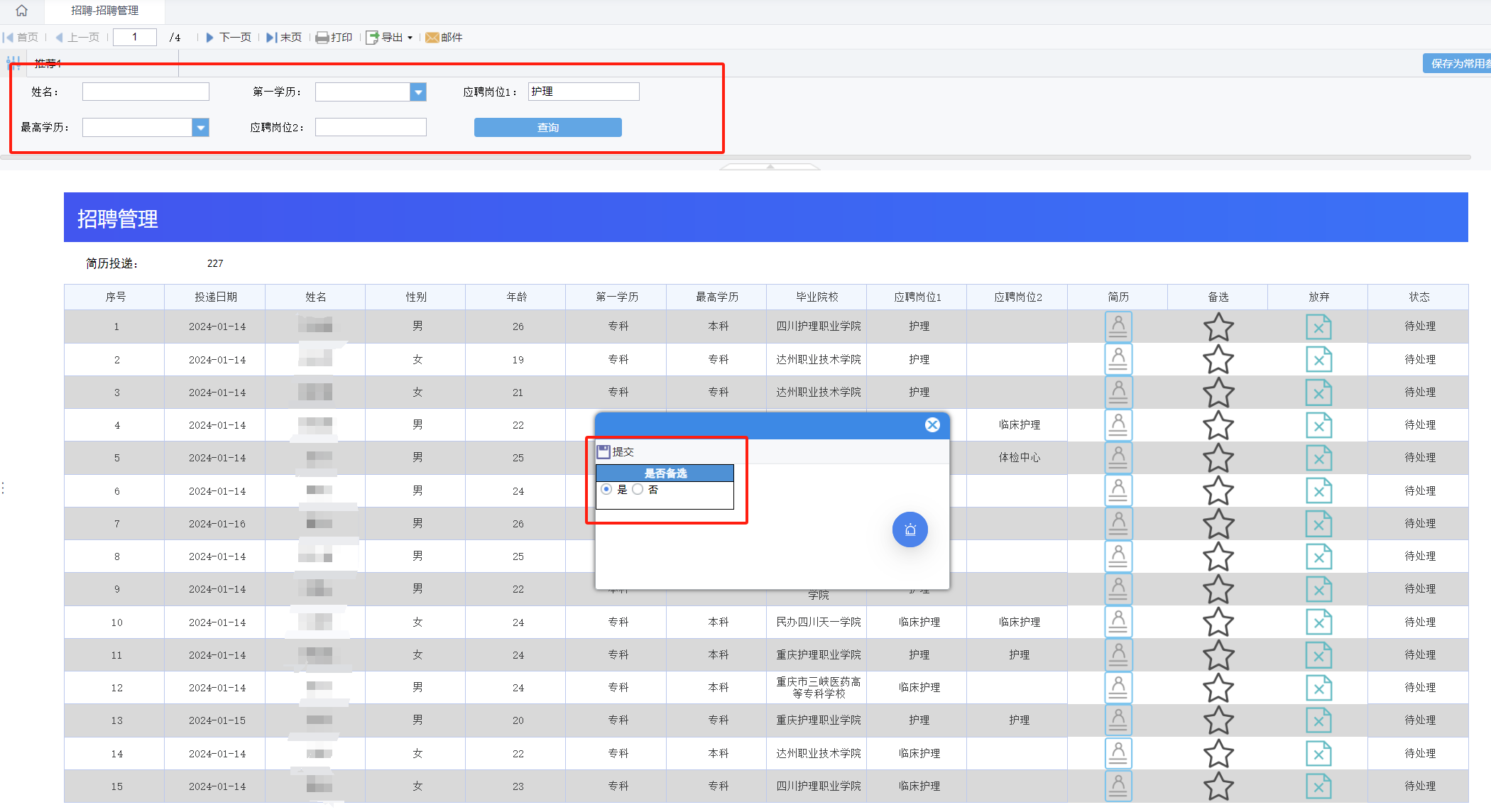Screen dimensions: 1491x812
Task: Switch to the 招聘-招聘管理 tab
Action: [104, 11]
